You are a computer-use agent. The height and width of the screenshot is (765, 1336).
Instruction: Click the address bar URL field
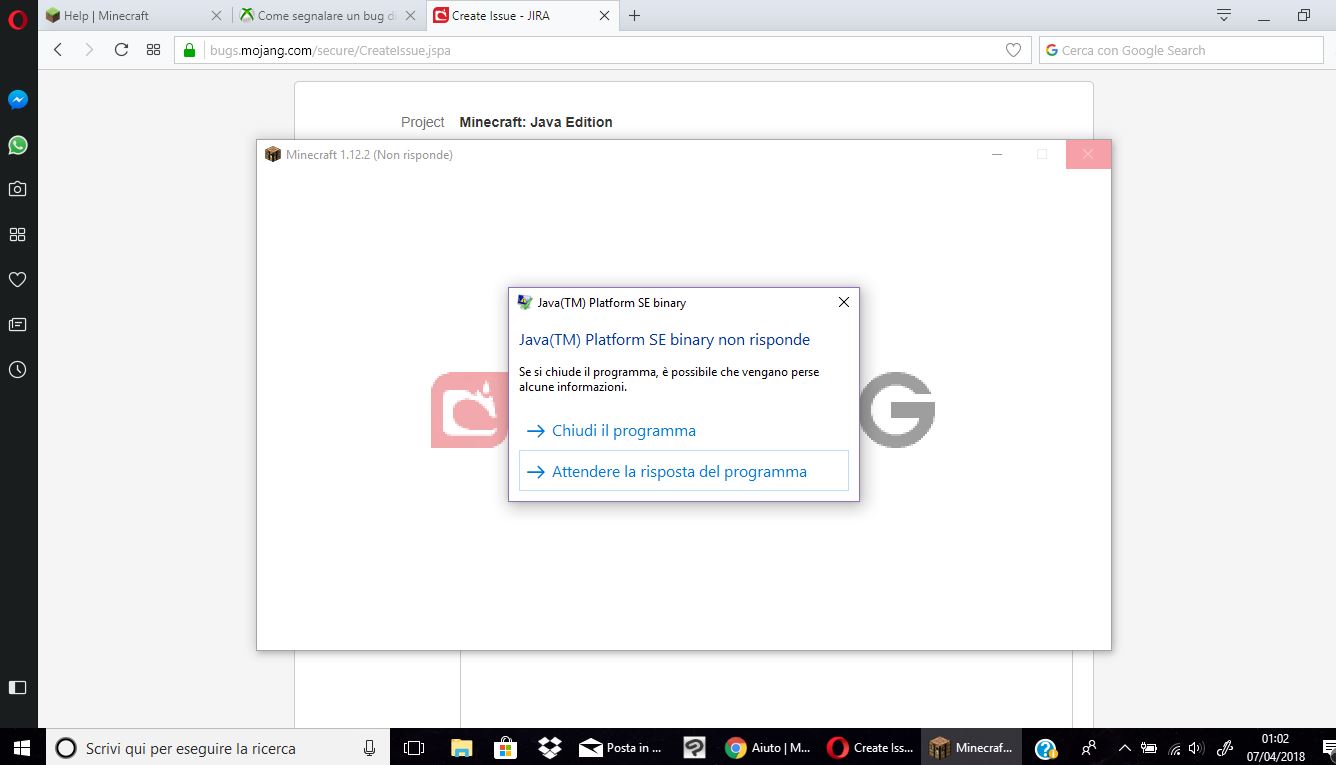pos(603,50)
